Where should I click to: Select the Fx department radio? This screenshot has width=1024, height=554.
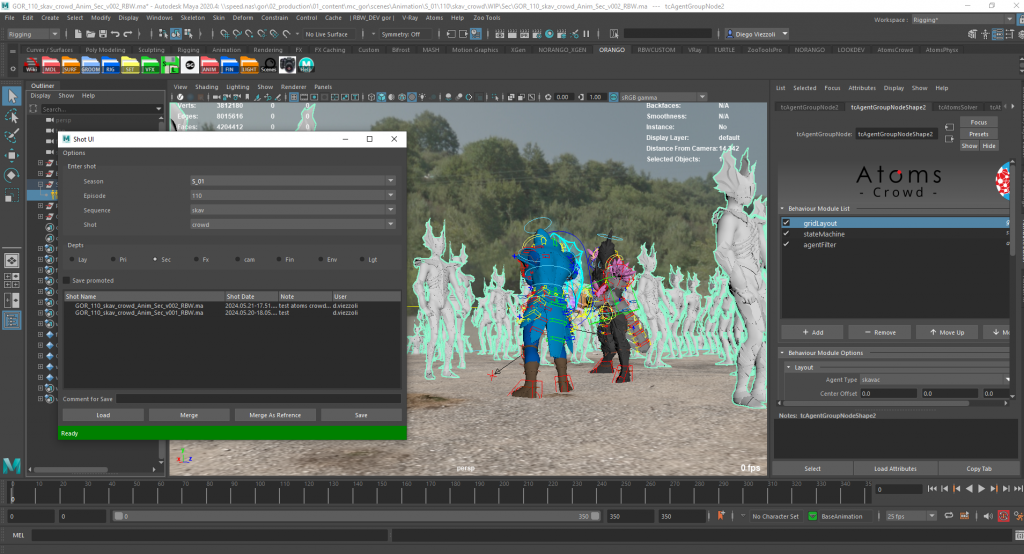[196, 259]
